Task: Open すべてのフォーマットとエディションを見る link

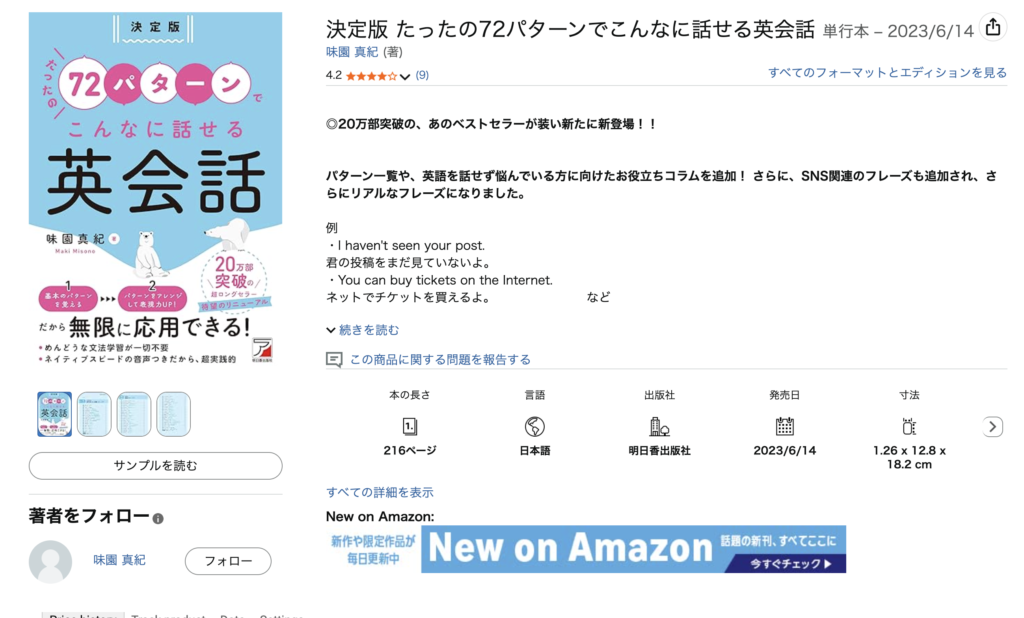Action: (887, 73)
